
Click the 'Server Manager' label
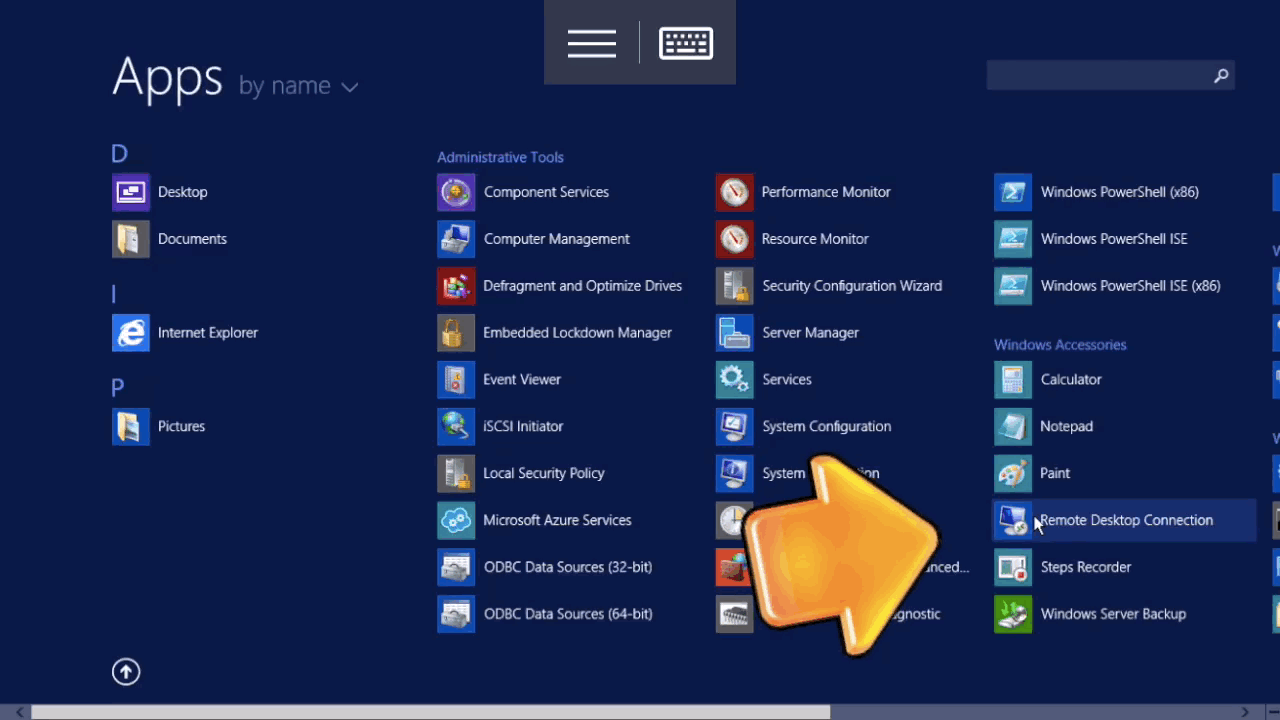pos(810,333)
